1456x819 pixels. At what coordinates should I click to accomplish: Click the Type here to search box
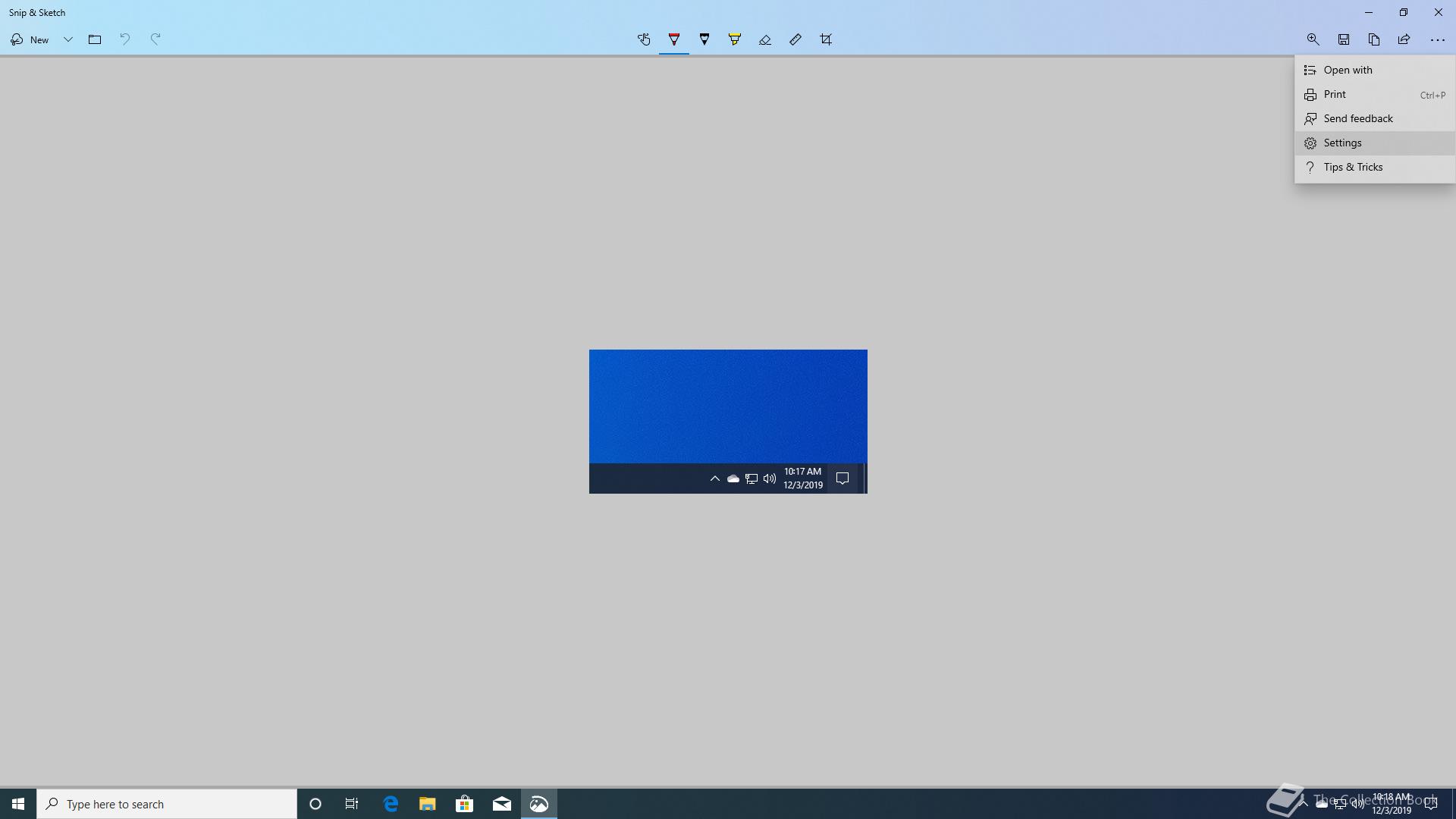pyautogui.click(x=167, y=804)
